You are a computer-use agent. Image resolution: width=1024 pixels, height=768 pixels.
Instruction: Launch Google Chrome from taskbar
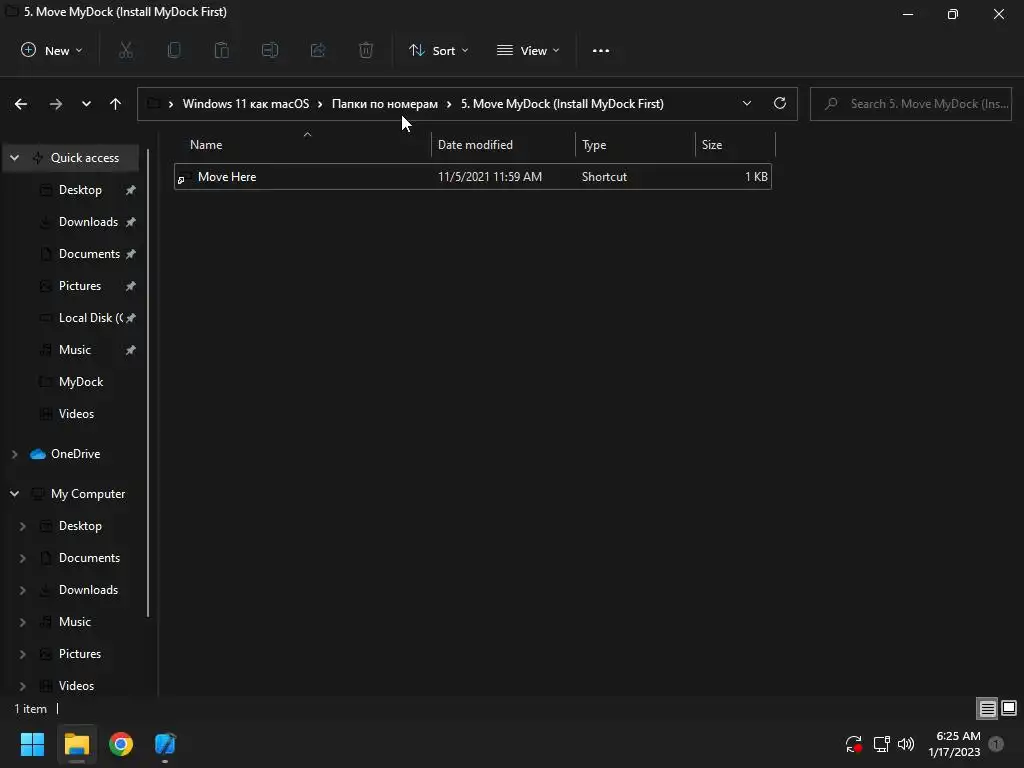[121, 744]
